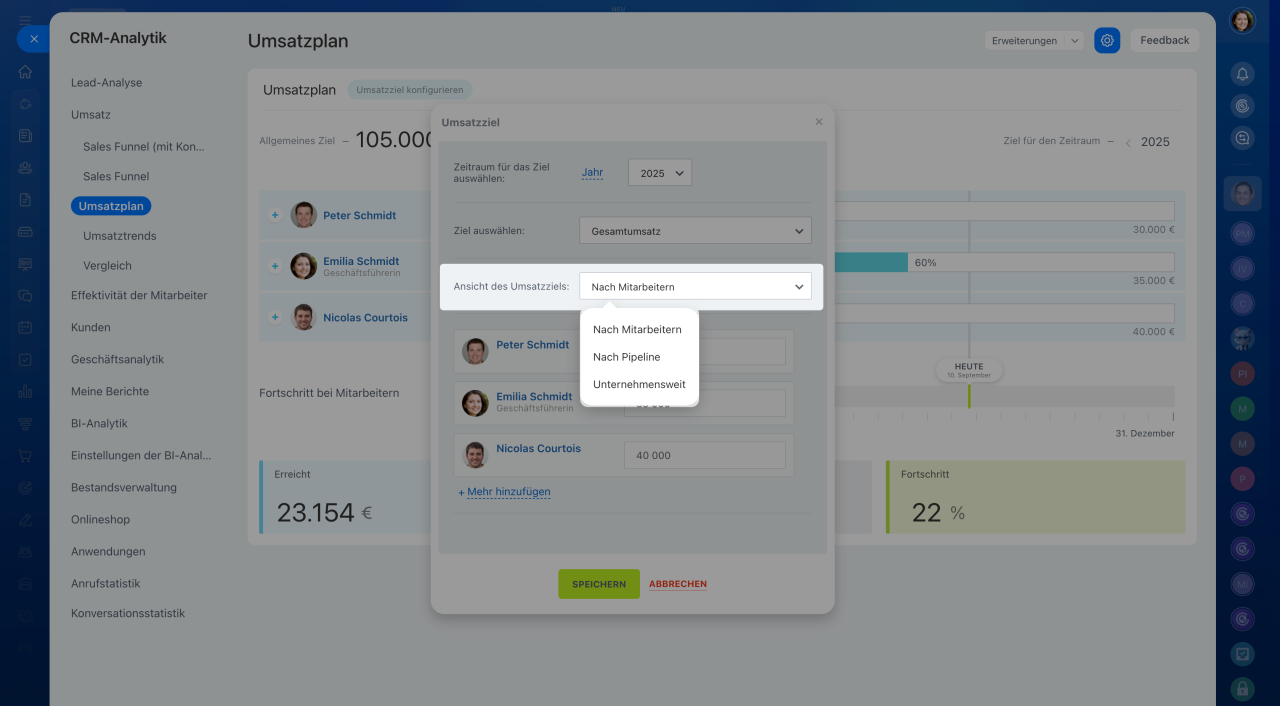Viewport: 1280px width, 706px height.
Task: Click Umsatzziel konfigurieren button
Action: pyautogui.click(x=410, y=90)
